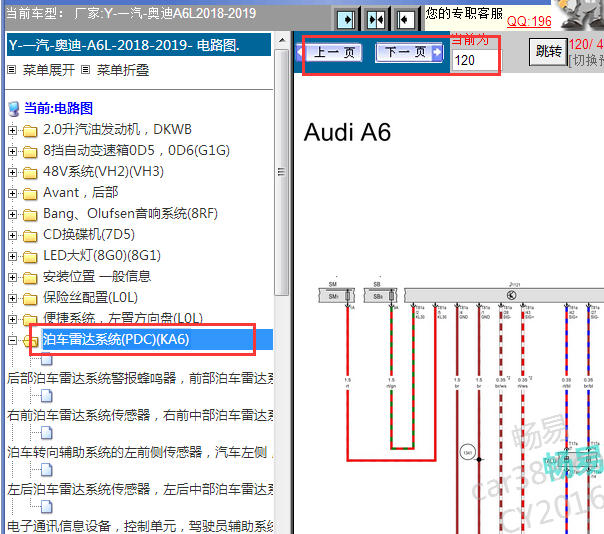Click document icon above 右前泊车雷达系统传感器
The image size is (604, 534).
pyautogui.click(x=47, y=396)
